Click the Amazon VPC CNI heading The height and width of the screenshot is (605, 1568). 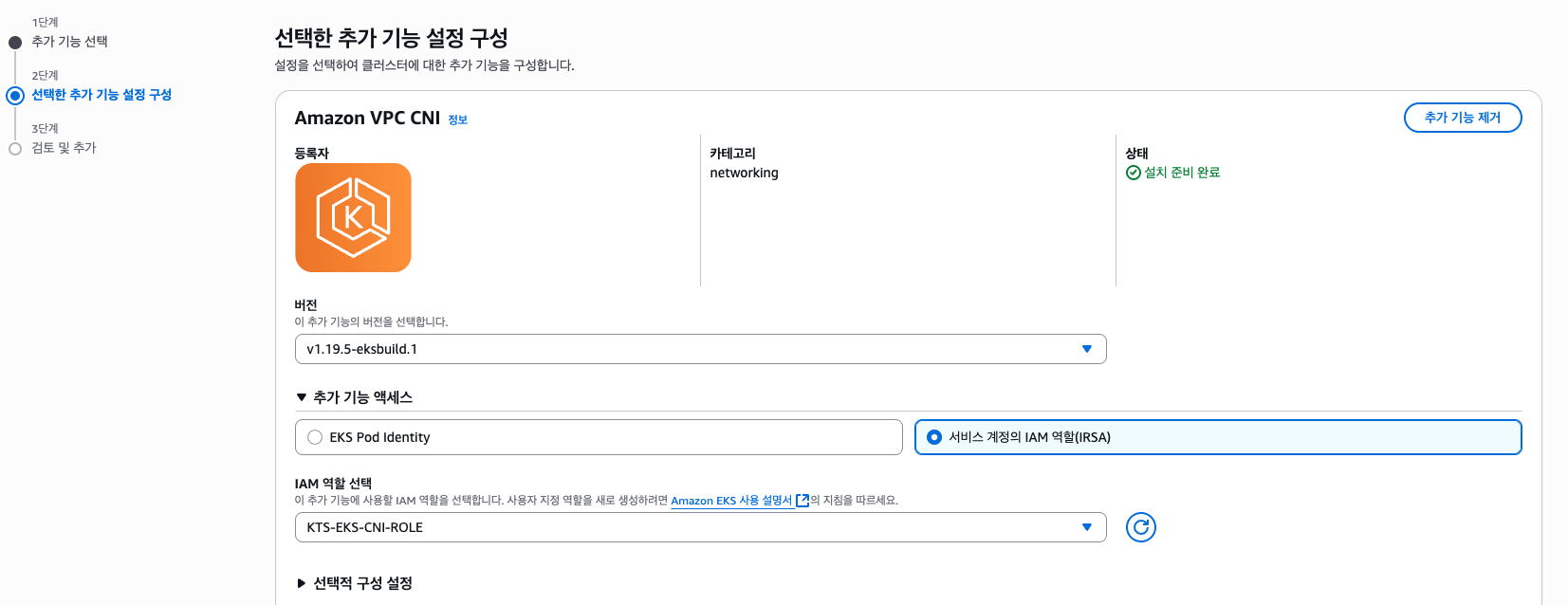click(367, 118)
